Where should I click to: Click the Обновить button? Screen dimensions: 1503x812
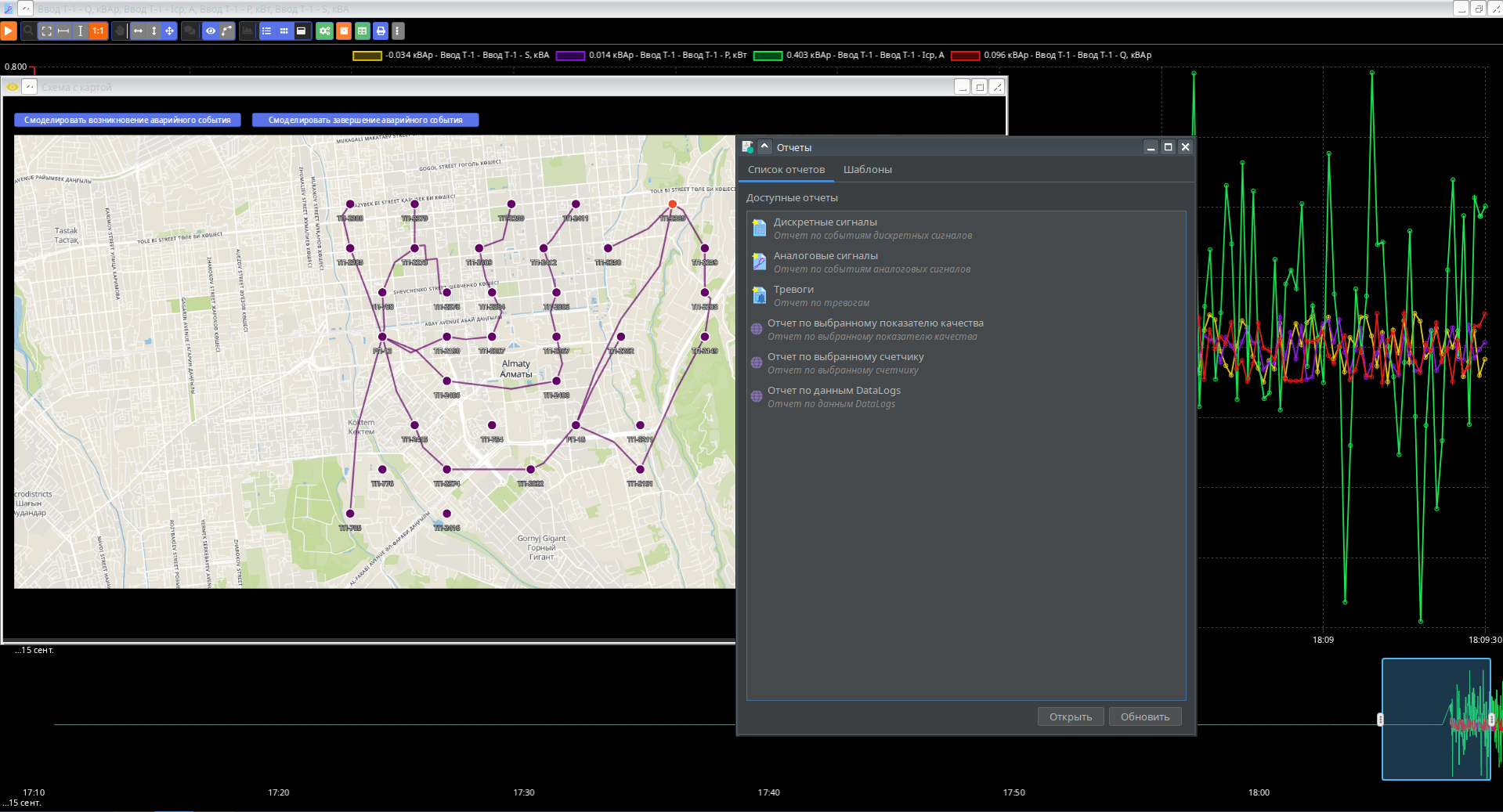[1145, 716]
